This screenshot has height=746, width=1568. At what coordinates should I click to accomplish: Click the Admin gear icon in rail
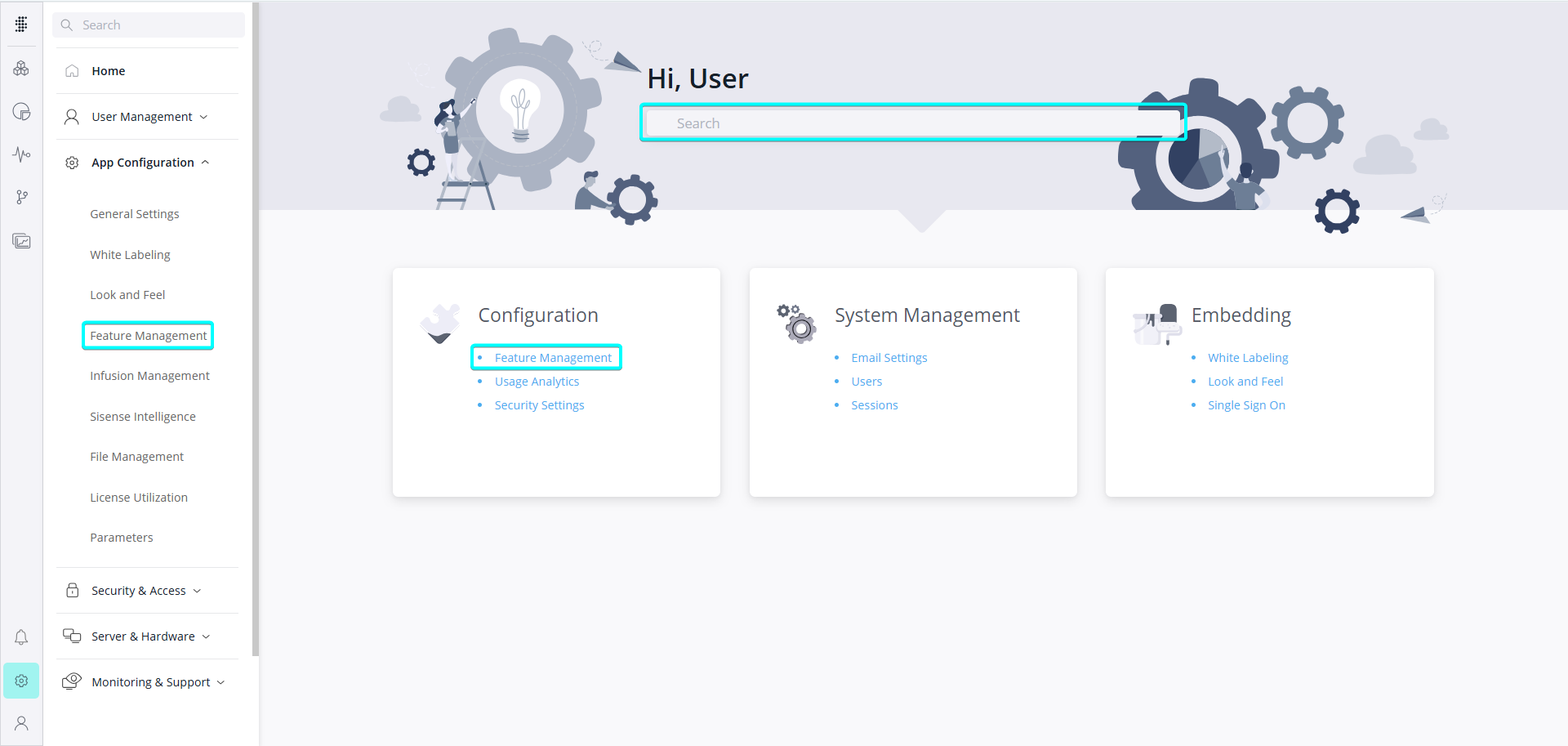click(21, 681)
